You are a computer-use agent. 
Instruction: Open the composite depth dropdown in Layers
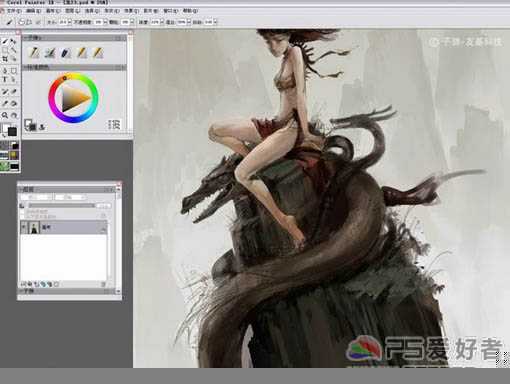(x=71, y=197)
